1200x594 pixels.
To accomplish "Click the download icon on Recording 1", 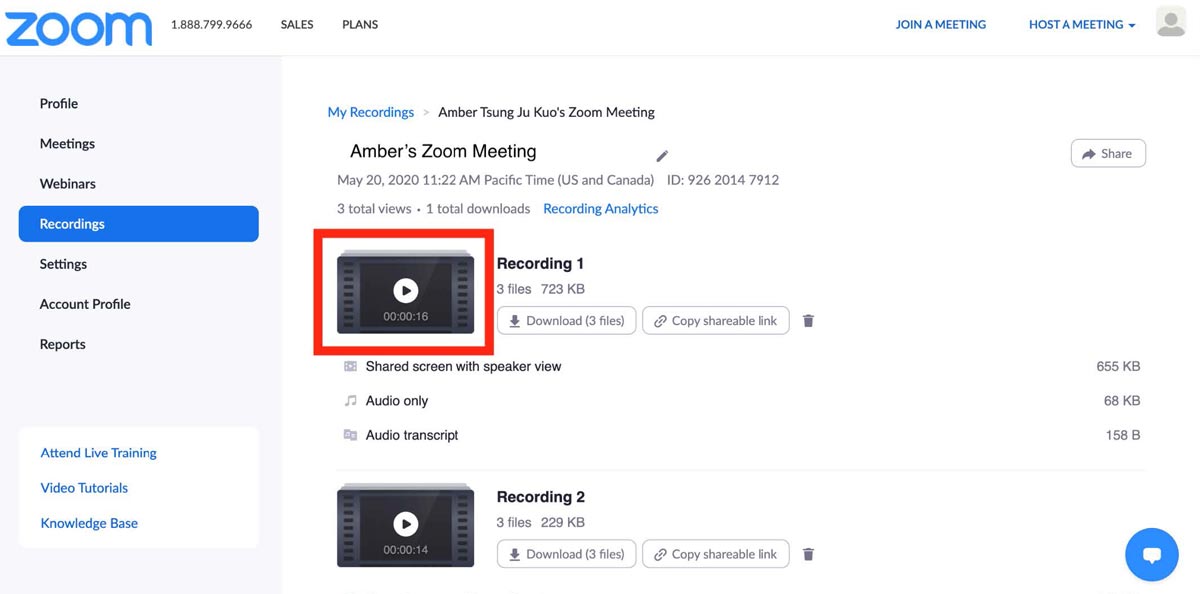I will click(515, 320).
